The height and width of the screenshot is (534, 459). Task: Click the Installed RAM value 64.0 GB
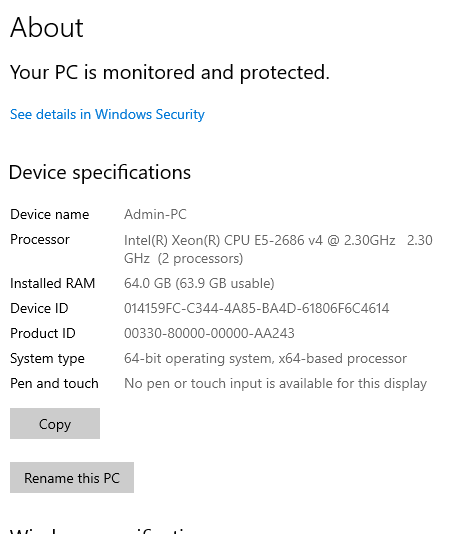click(199, 283)
